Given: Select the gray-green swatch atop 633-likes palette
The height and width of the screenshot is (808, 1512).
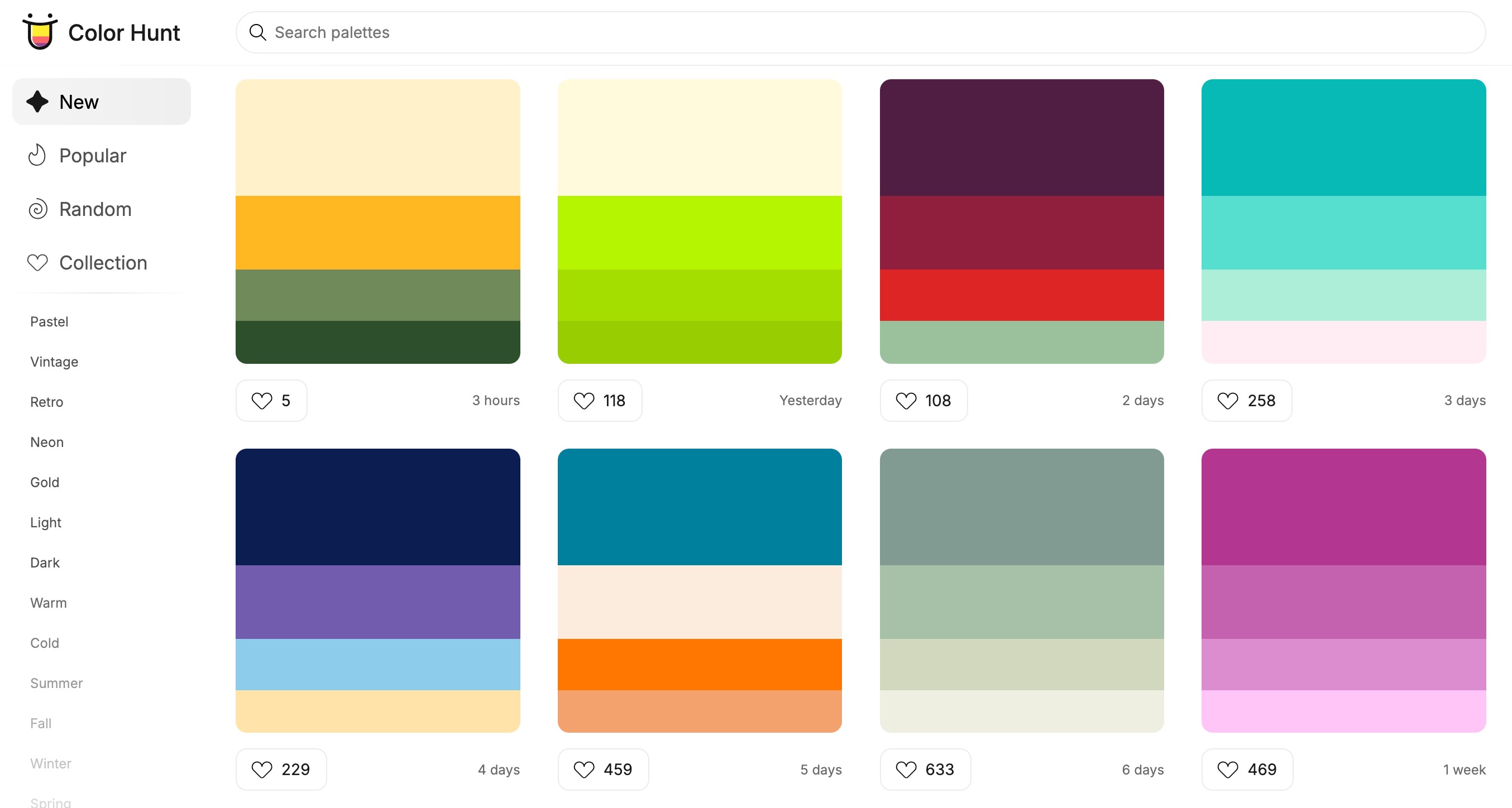Looking at the screenshot, I should pyautogui.click(x=1022, y=507).
